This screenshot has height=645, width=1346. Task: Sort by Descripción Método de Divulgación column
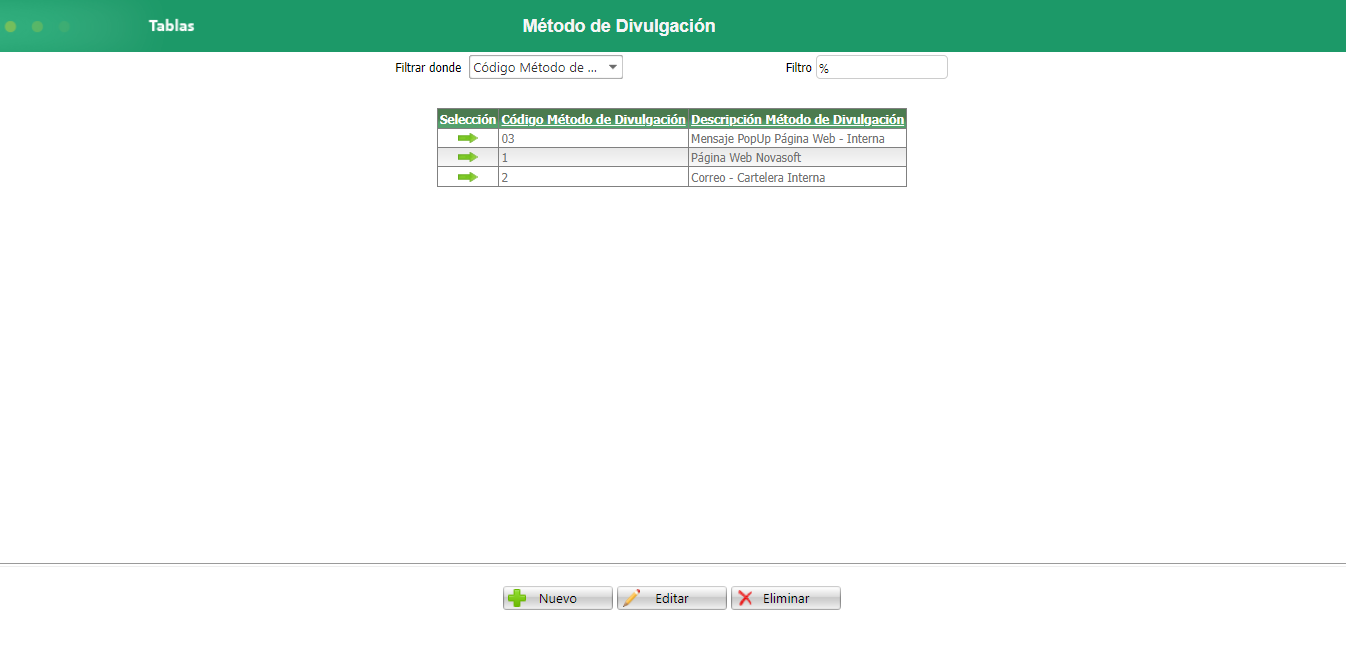point(796,119)
